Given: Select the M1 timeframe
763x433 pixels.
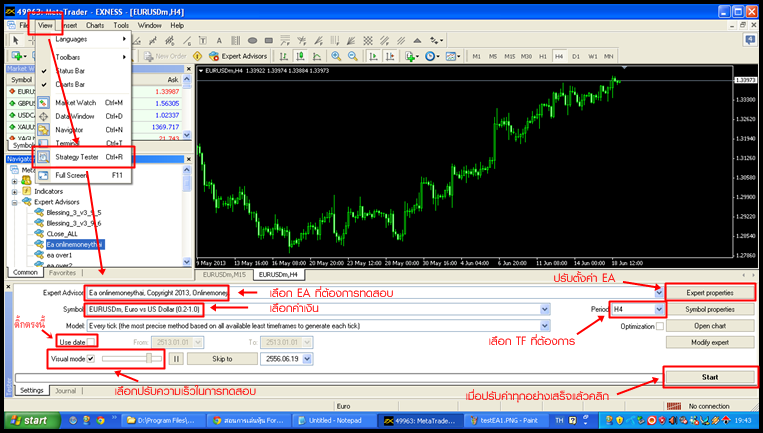Looking at the screenshot, I should point(476,56).
